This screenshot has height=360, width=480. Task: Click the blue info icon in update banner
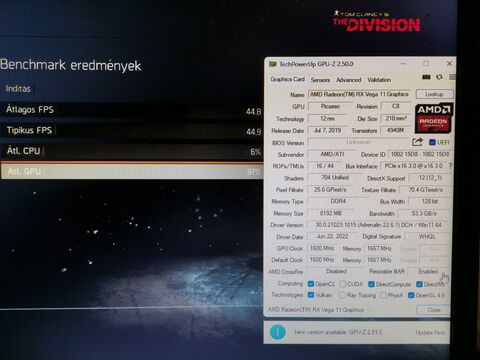coord(278,332)
